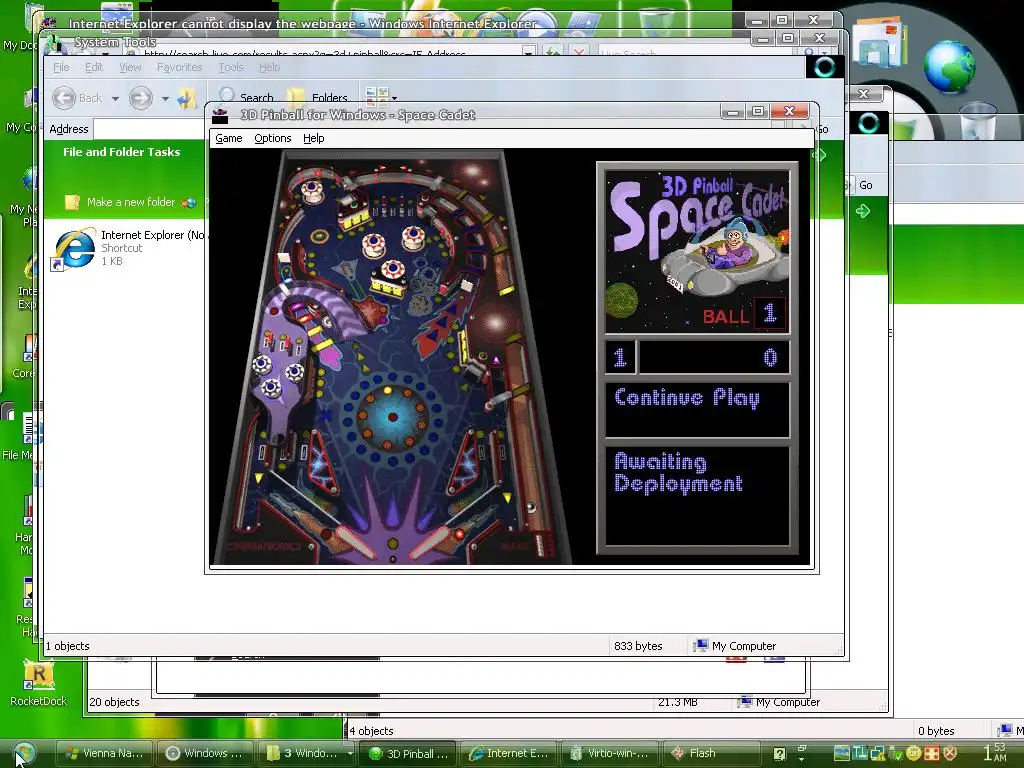The image size is (1024, 768).
Task: Click Make a new folder link
Action: [131, 202]
